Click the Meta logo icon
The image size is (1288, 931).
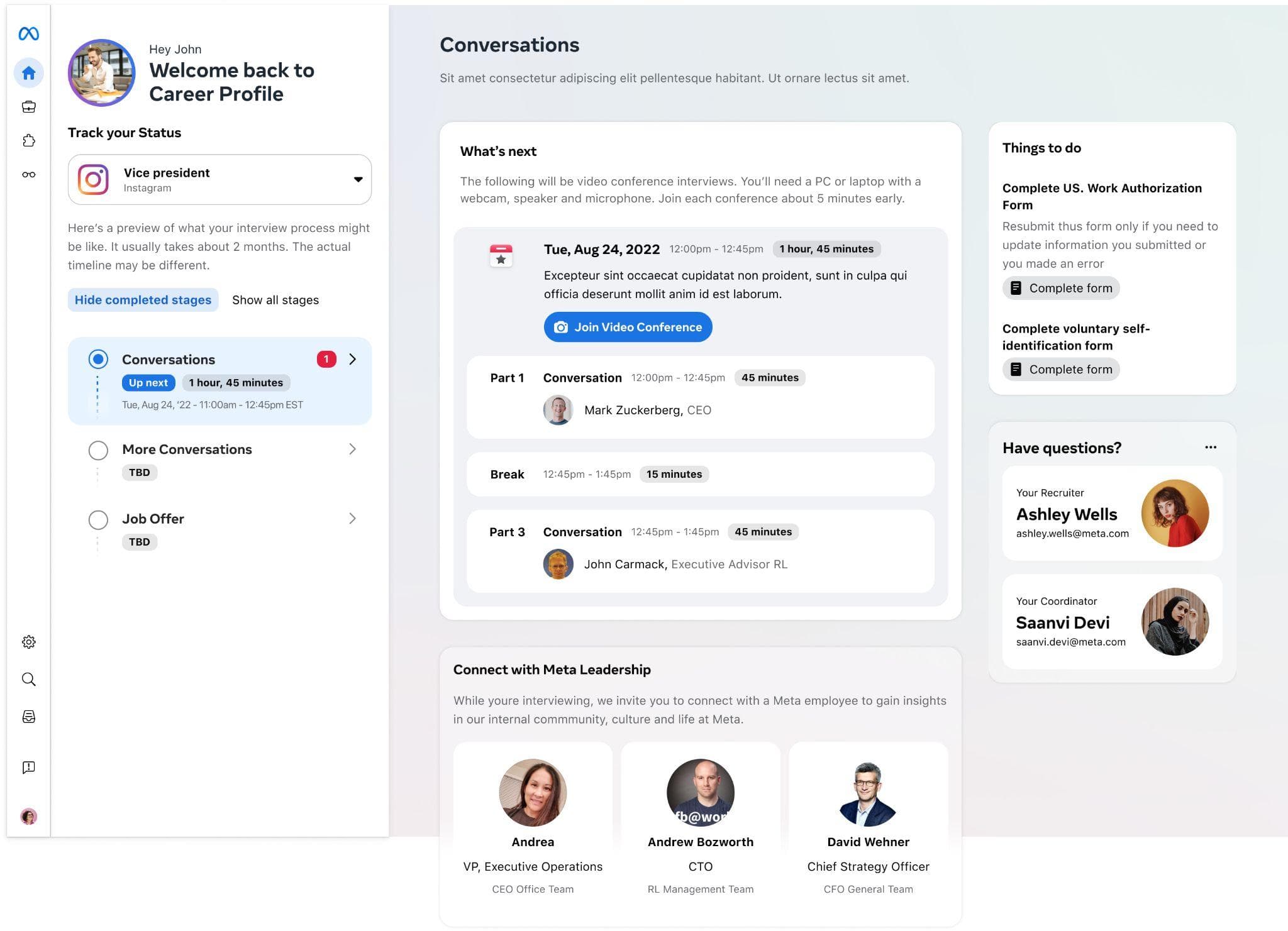pos(28,34)
